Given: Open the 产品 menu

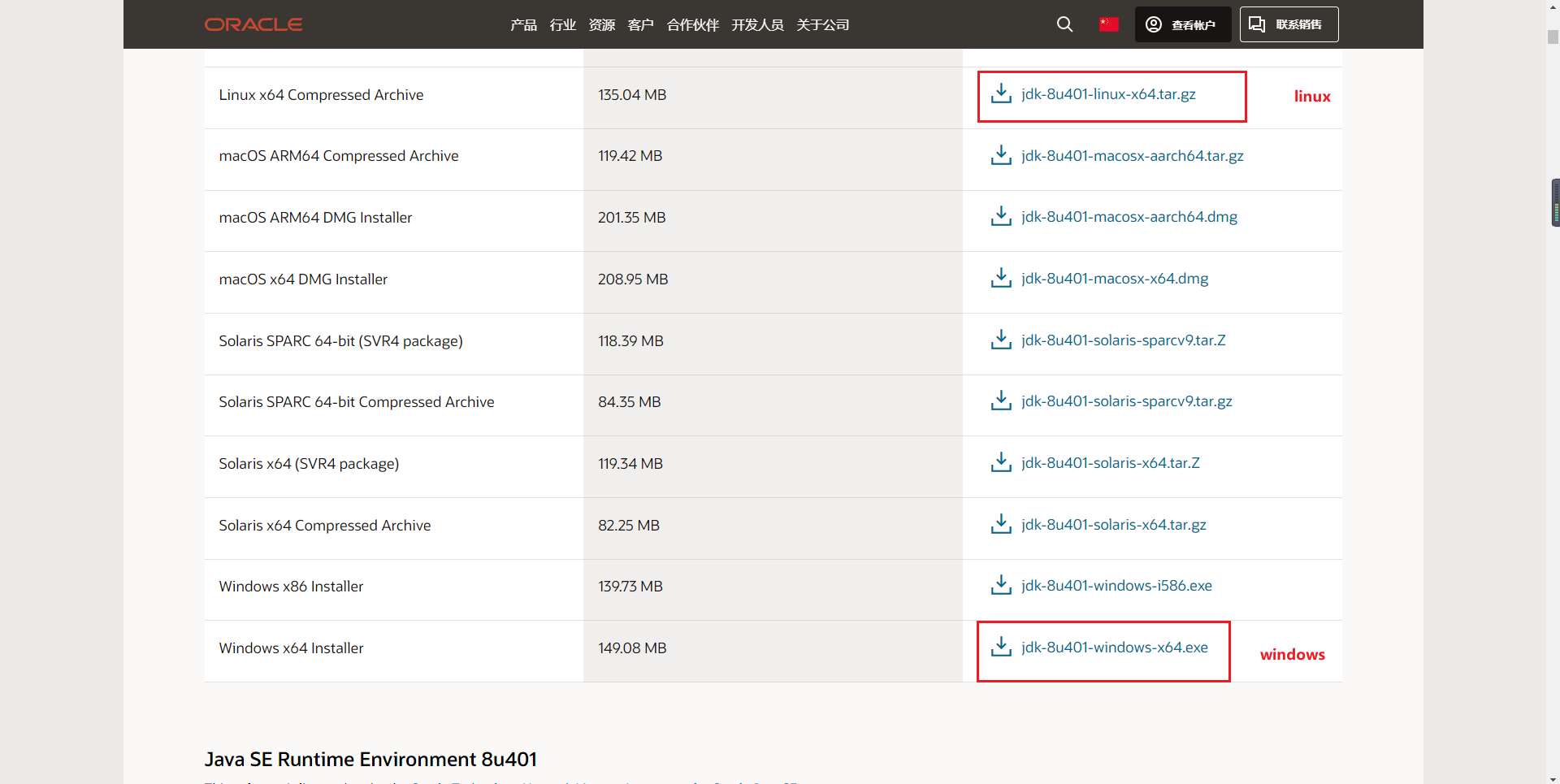Looking at the screenshot, I should coord(522,24).
